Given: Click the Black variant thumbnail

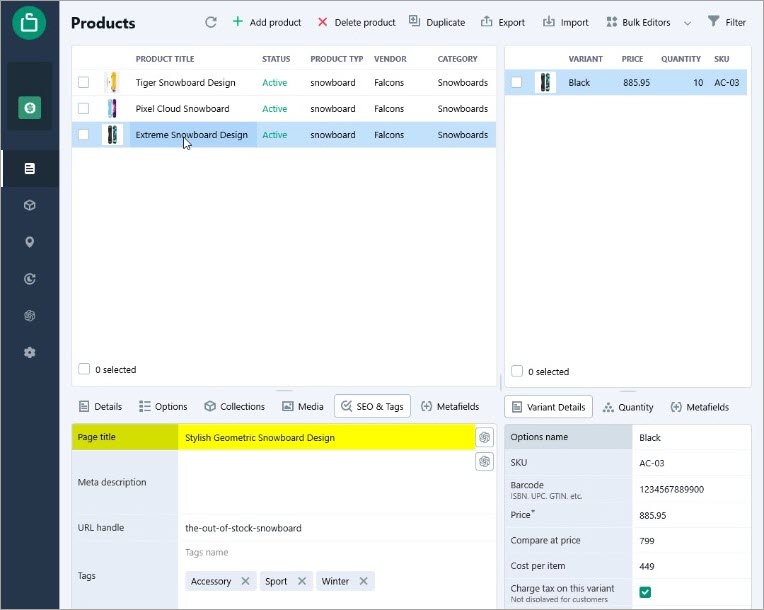Looking at the screenshot, I should pos(545,82).
